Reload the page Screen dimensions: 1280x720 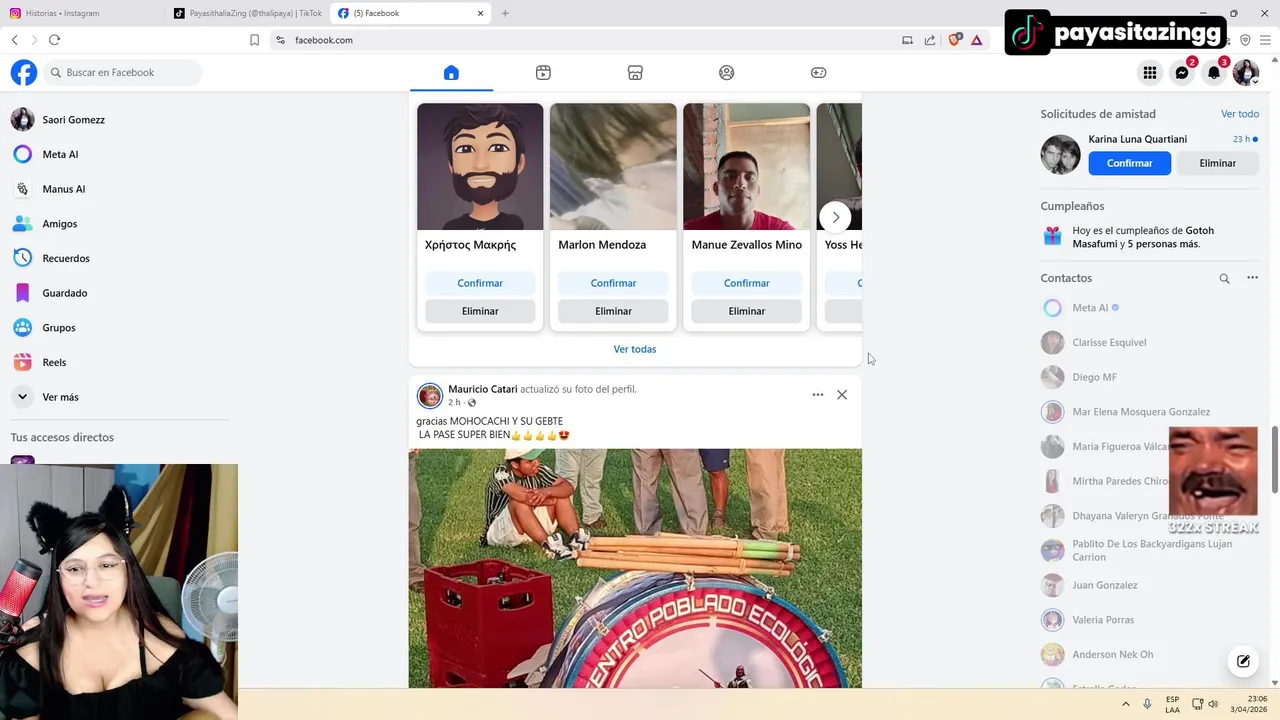coord(54,40)
